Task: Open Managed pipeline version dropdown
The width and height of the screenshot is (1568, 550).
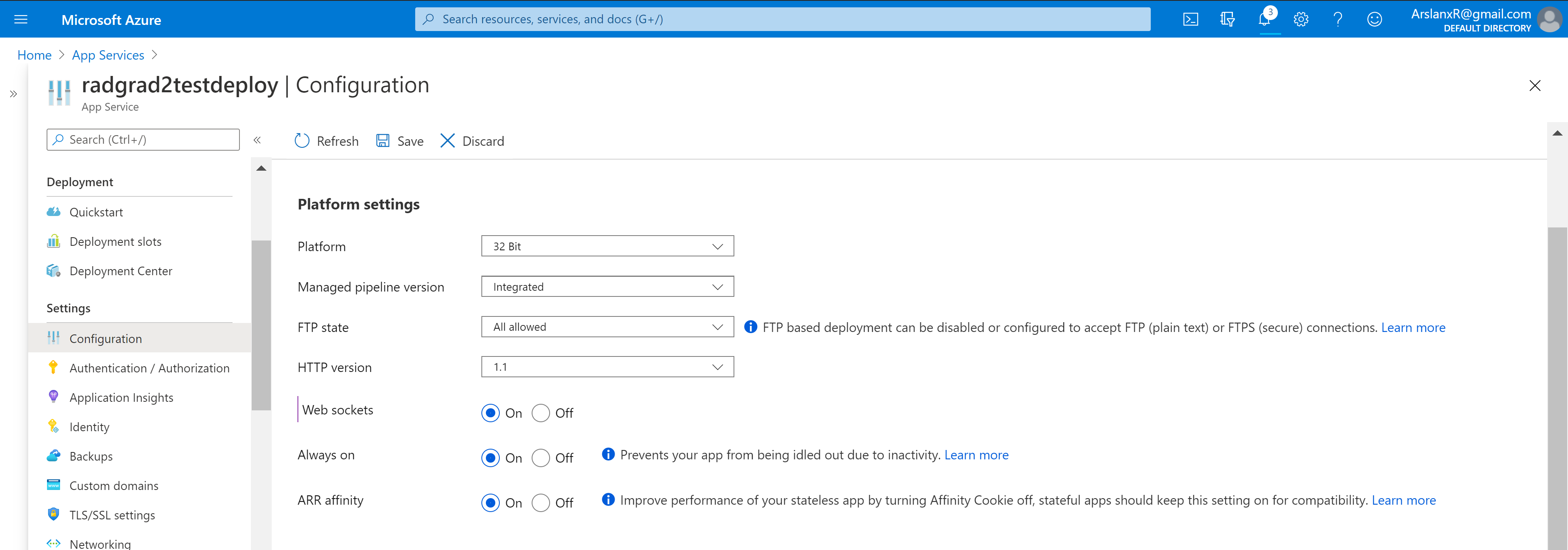Action: click(x=608, y=287)
